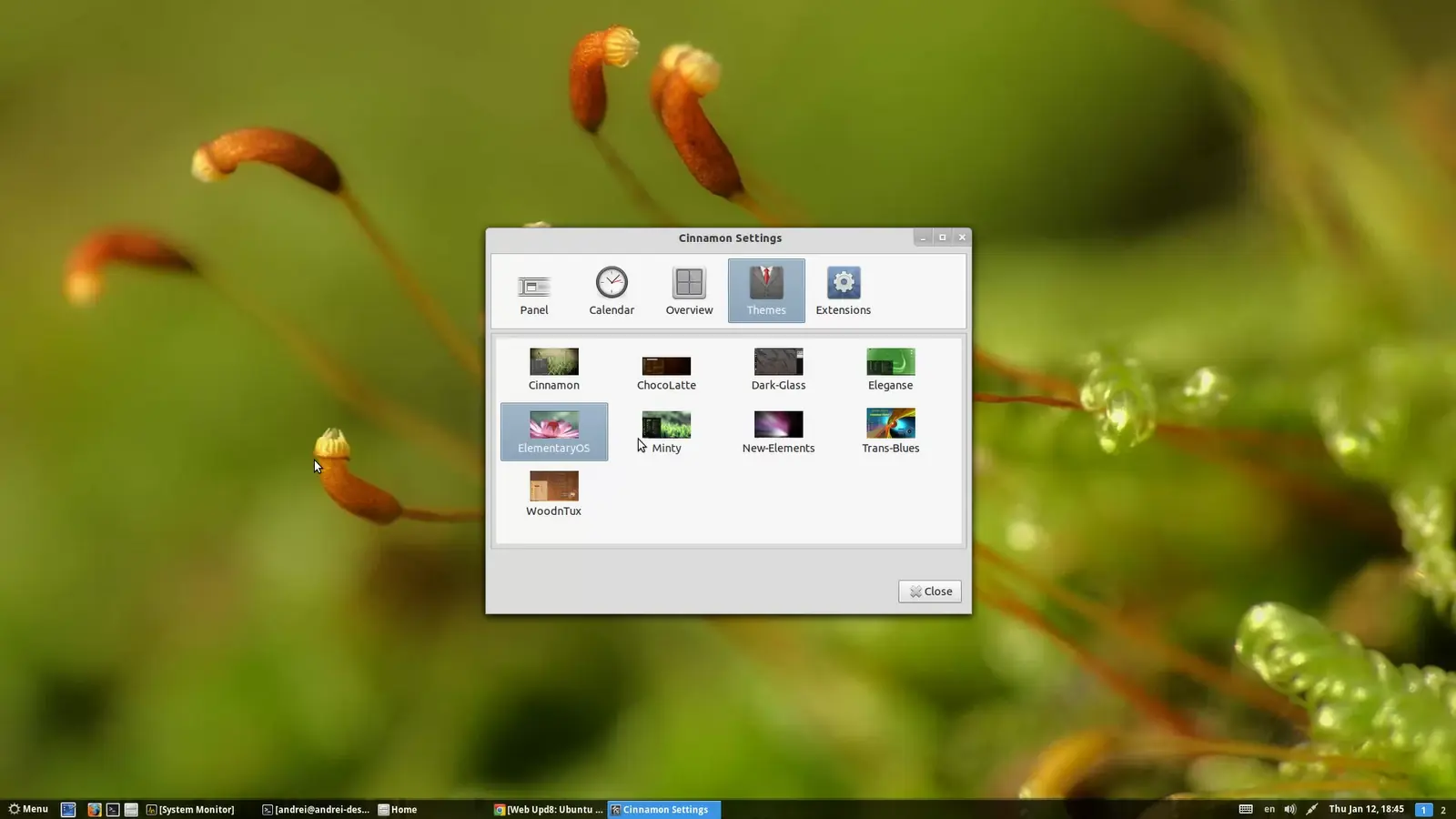Switch to workspace 2
Screen dimensions: 1456x819
click(x=1443, y=810)
